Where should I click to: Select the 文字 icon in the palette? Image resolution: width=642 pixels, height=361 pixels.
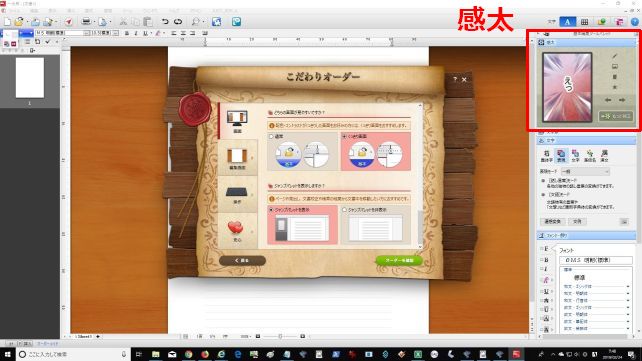click(x=576, y=156)
